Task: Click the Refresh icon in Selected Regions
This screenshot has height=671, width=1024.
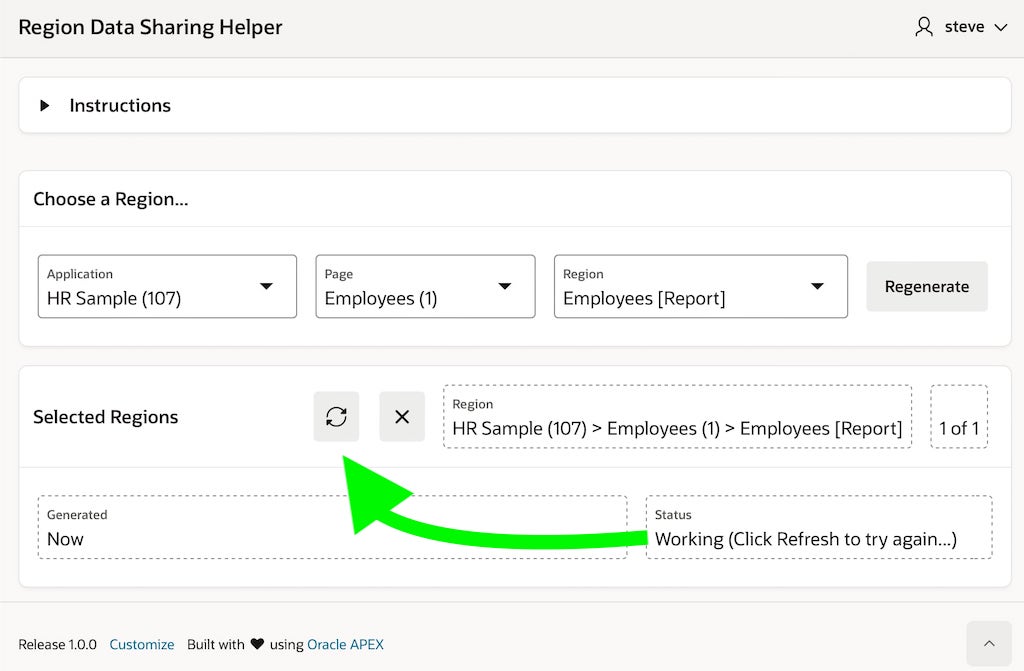Action: tap(336, 417)
